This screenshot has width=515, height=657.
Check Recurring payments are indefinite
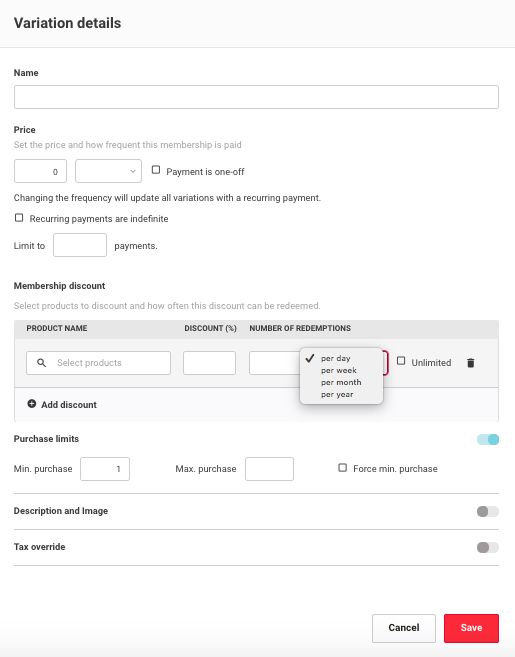pyautogui.click(x=19, y=217)
